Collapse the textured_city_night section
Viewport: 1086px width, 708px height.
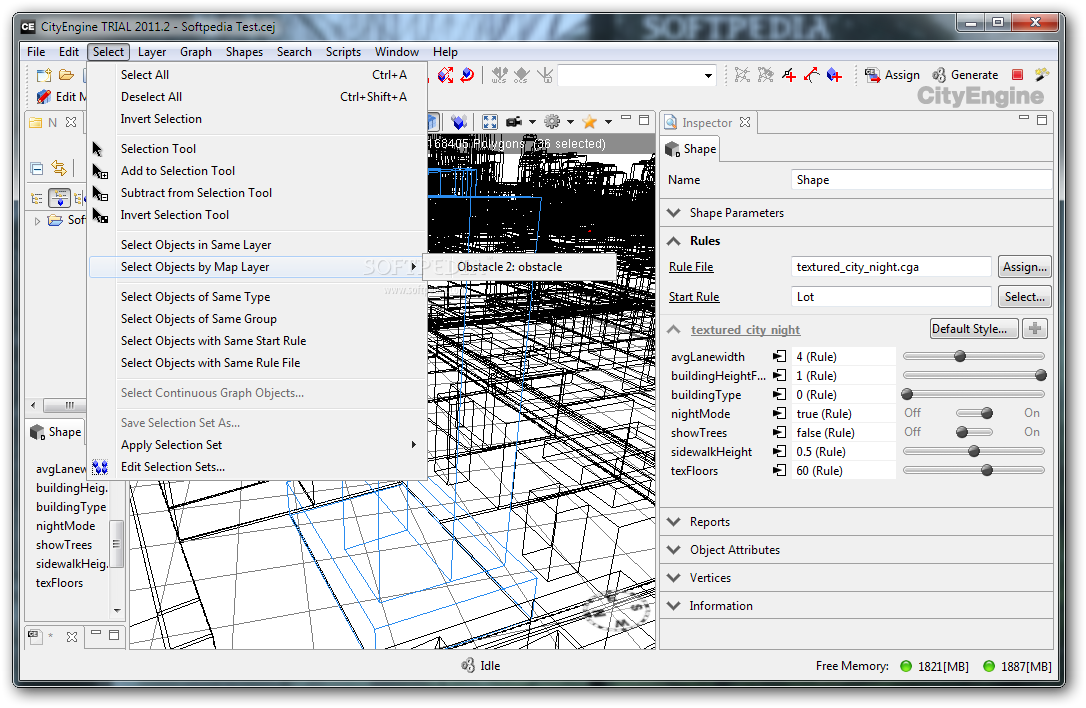[x=674, y=330]
